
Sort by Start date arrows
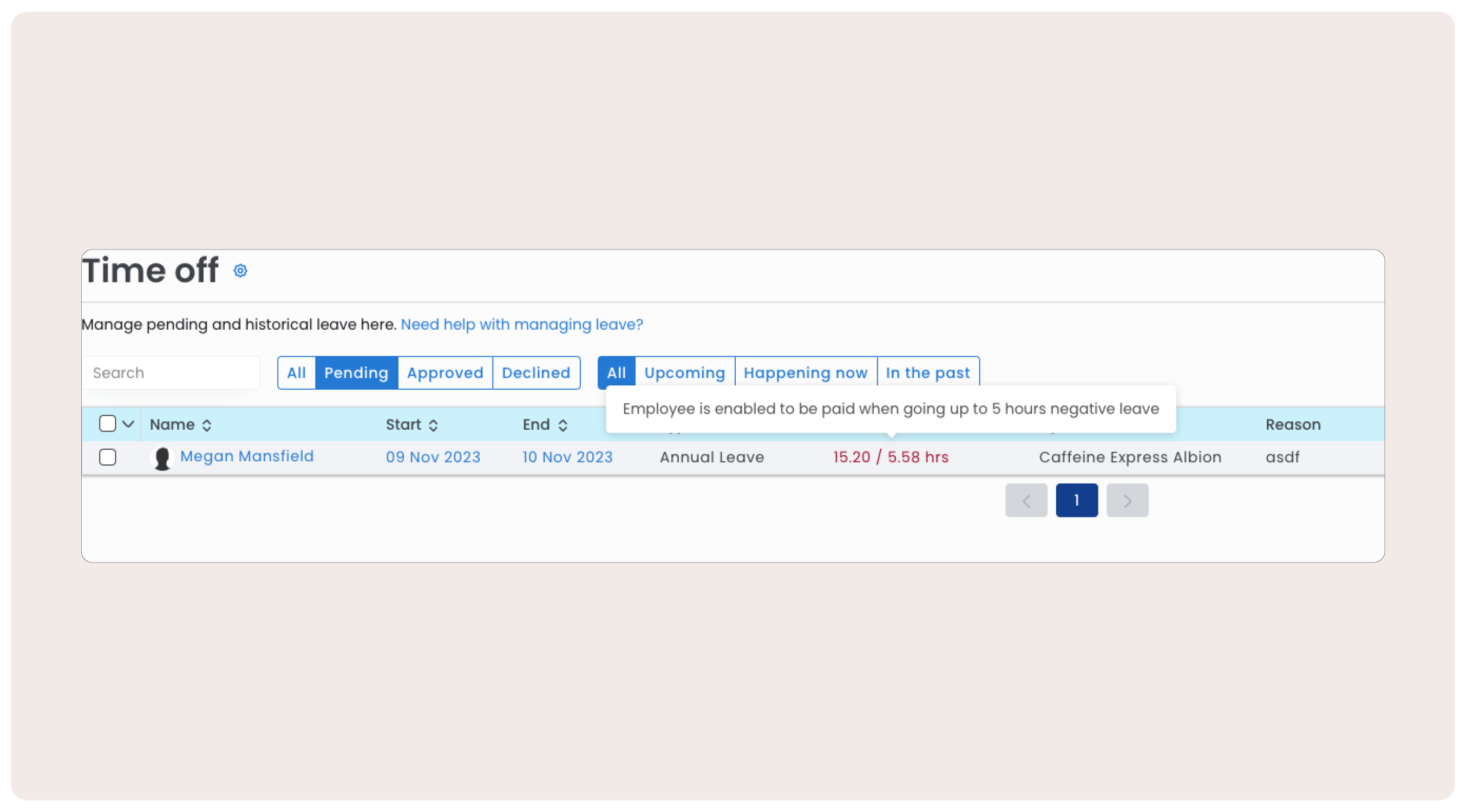point(433,425)
